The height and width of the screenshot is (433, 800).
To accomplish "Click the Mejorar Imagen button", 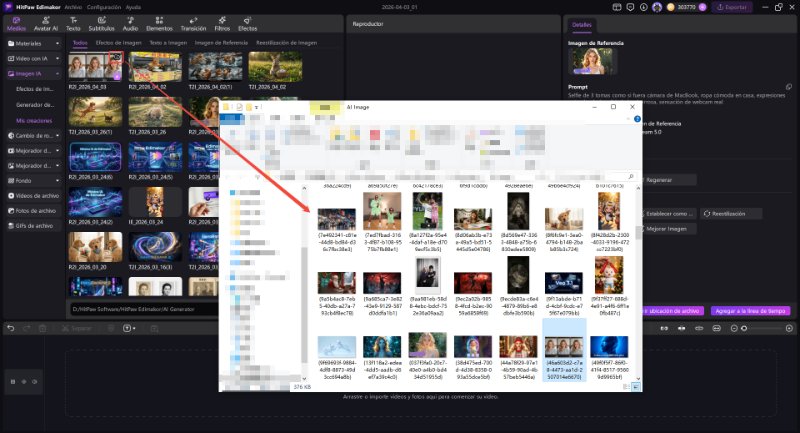I will click(x=670, y=229).
